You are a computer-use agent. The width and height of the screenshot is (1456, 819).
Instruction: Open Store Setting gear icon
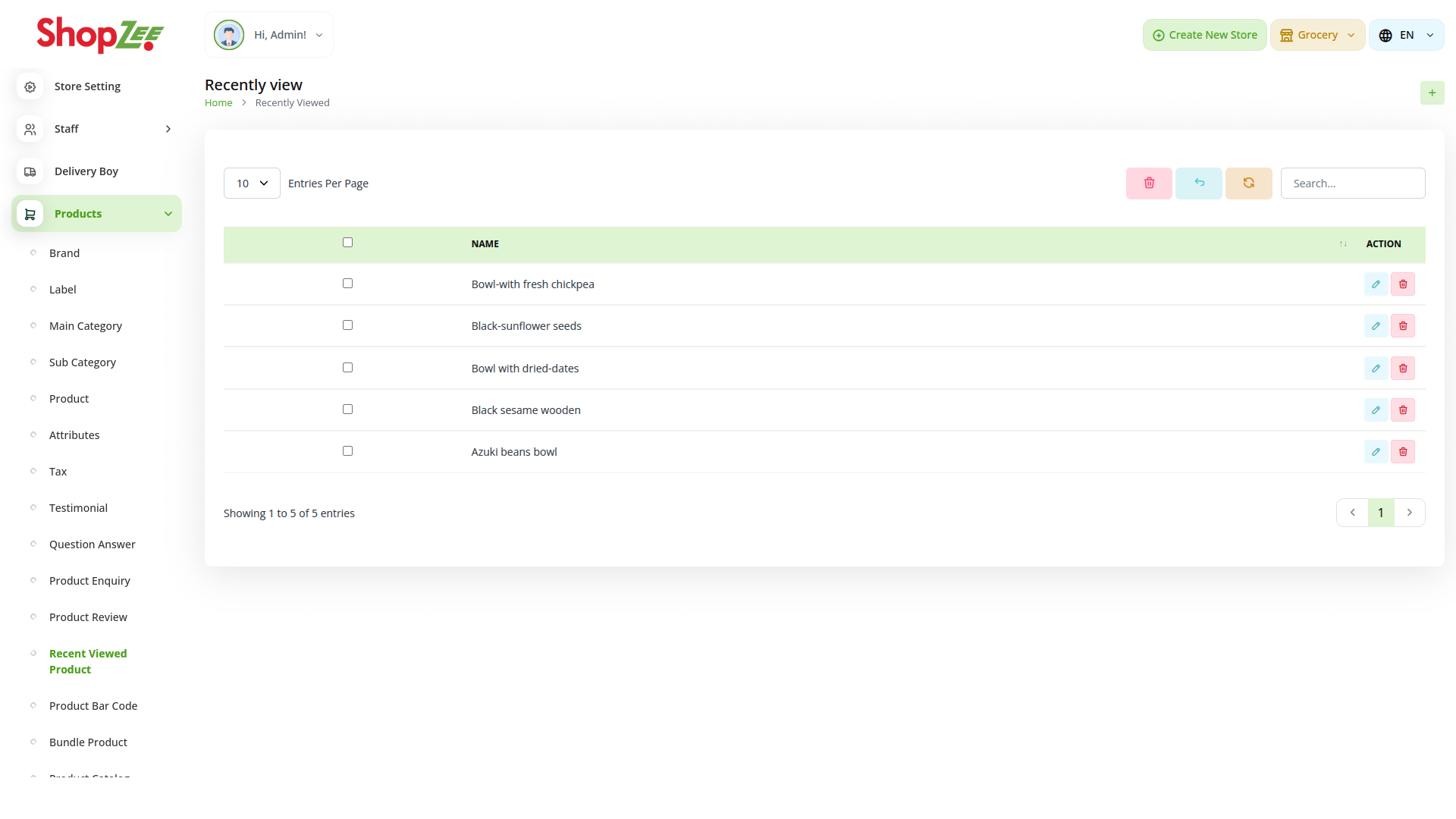(30, 86)
